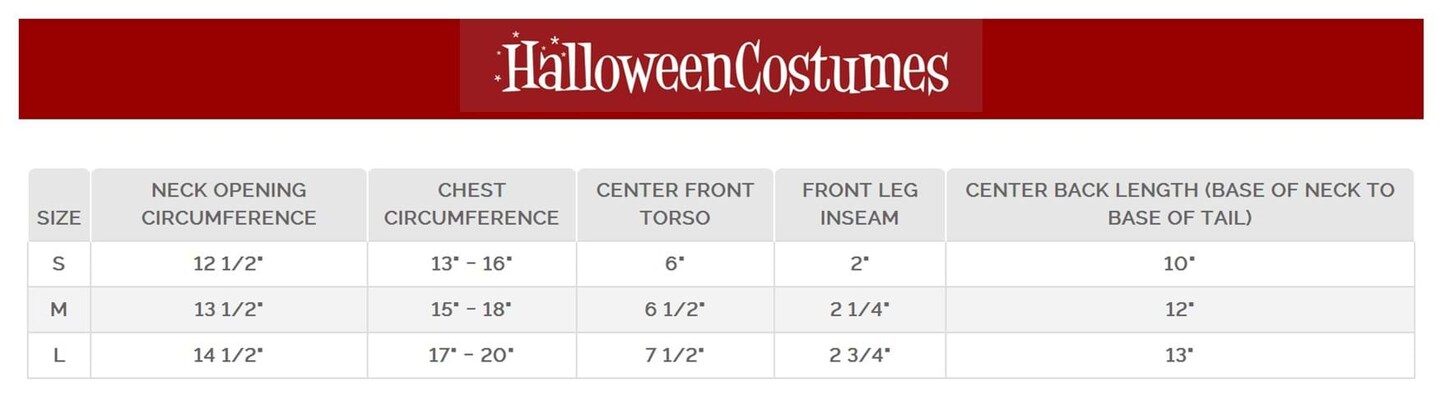
Task: Click the Front Leg Inseam header
Action: pos(860,204)
